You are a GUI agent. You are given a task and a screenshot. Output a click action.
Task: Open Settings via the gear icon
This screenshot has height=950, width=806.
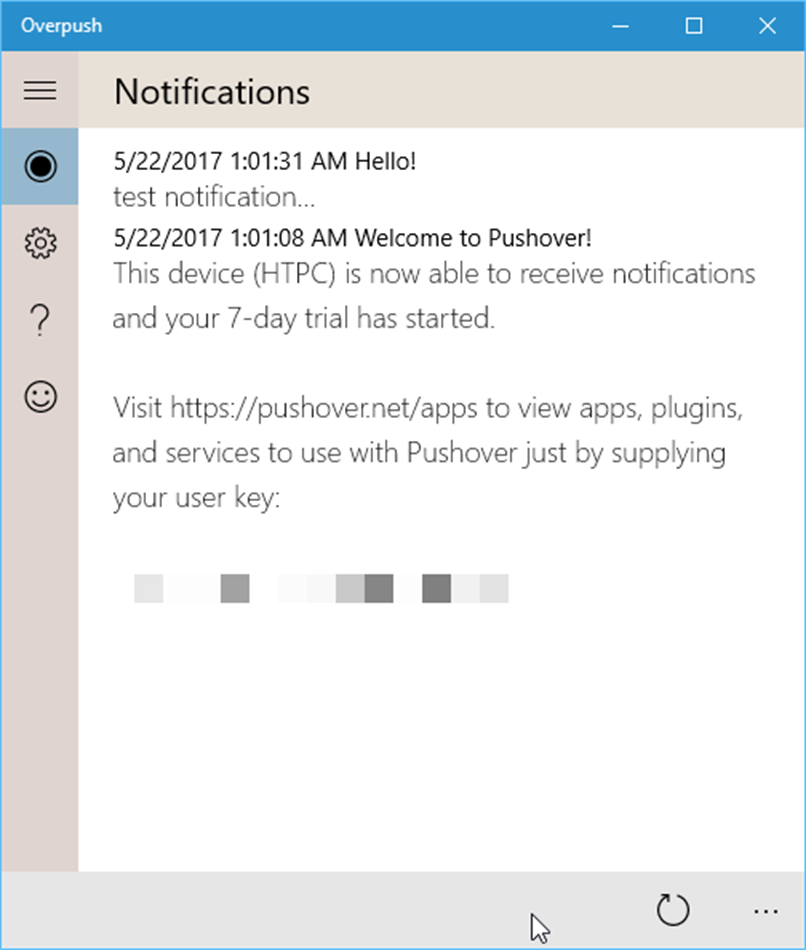40,243
